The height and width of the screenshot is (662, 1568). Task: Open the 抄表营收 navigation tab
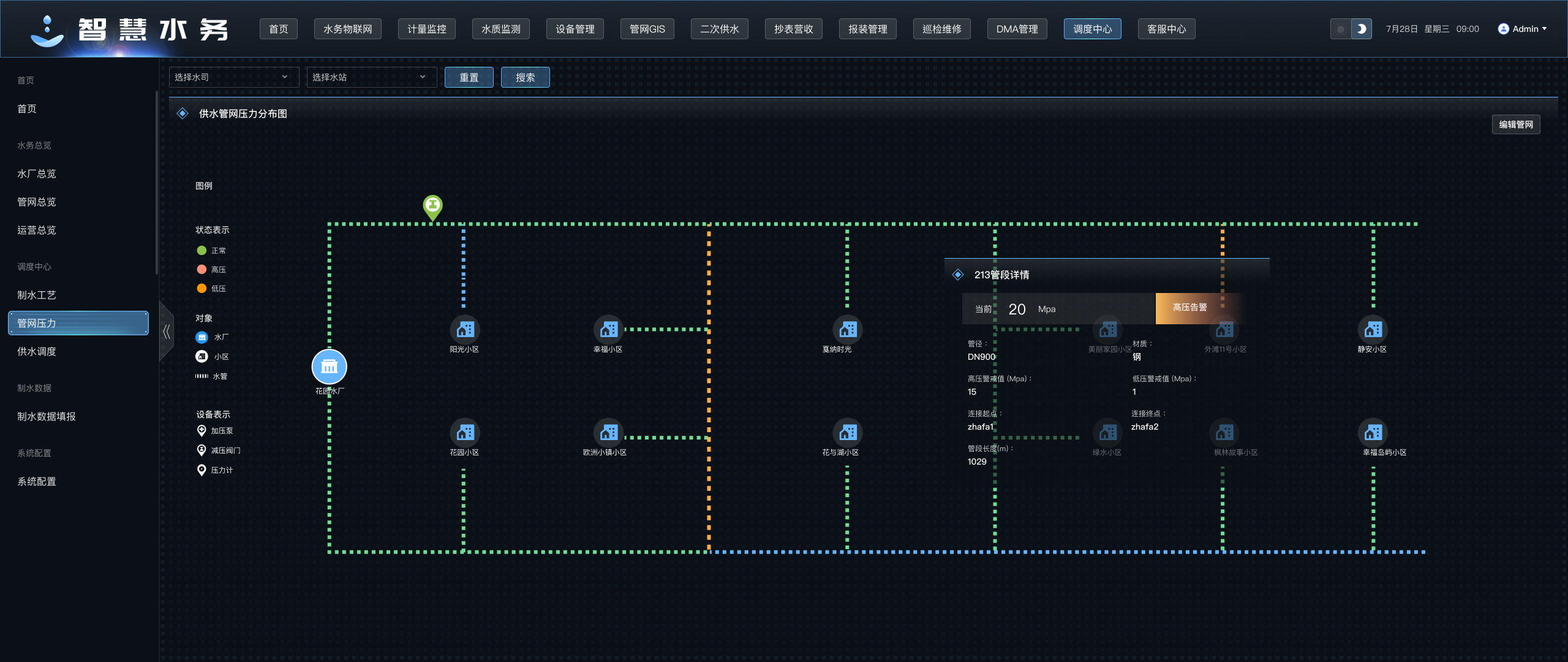tap(794, 29)
